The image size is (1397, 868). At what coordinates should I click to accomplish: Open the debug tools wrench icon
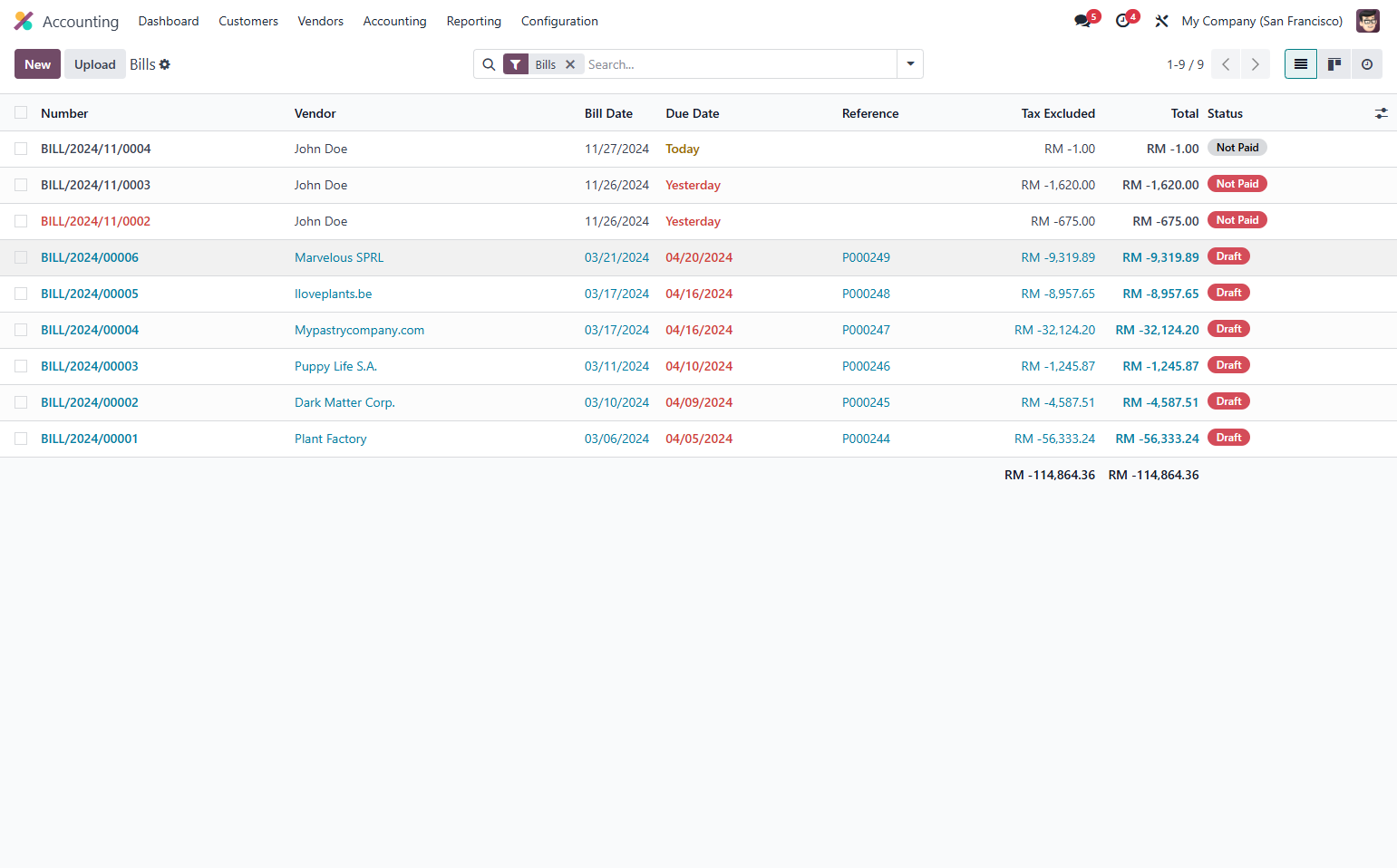click(x=1161, y=21)
